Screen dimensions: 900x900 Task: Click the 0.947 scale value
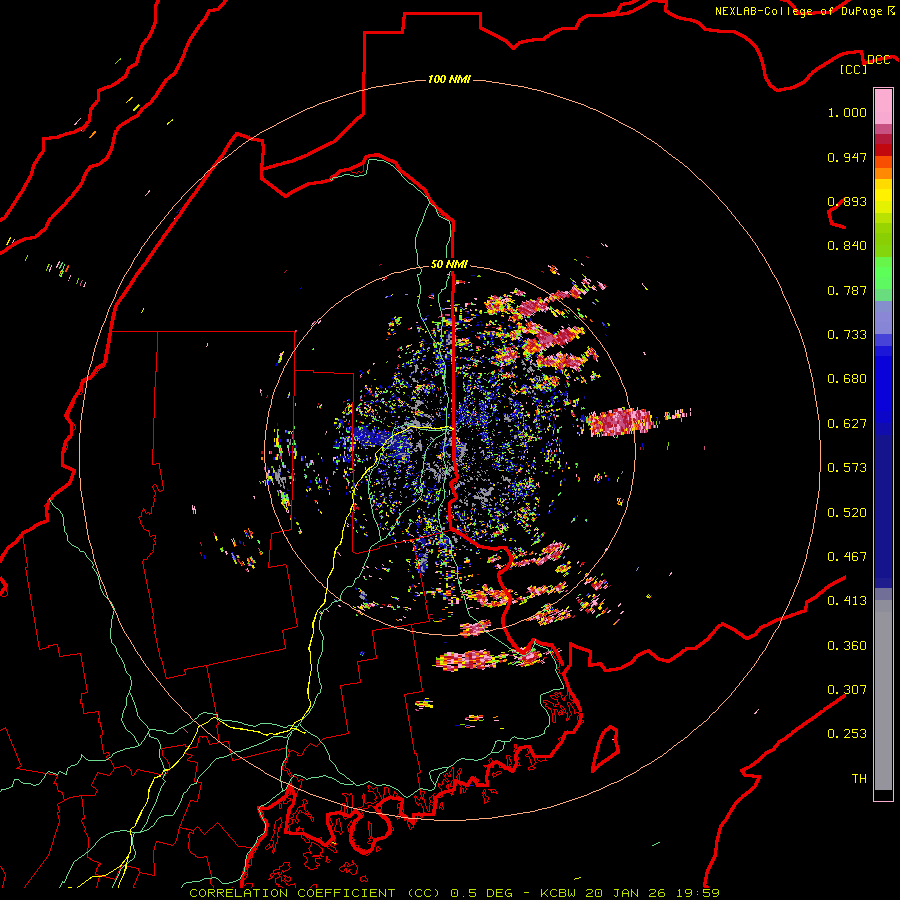click(x=847, y=157)
